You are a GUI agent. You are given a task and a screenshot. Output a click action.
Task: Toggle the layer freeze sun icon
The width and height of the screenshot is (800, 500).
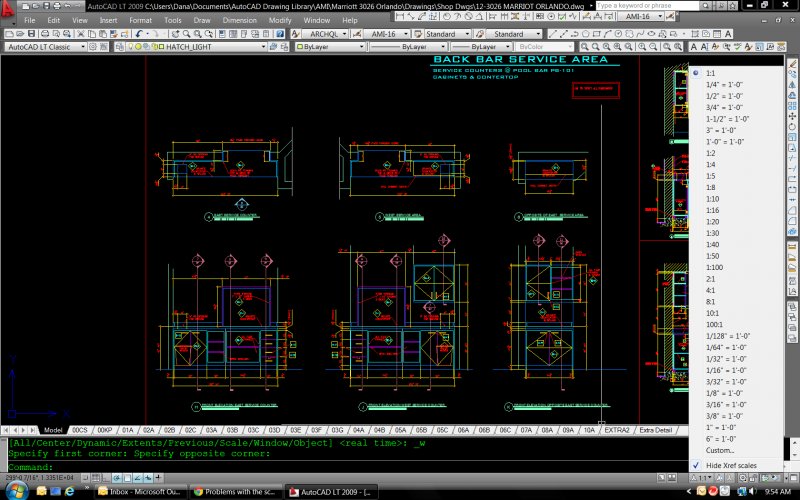[x=138, y=47]
